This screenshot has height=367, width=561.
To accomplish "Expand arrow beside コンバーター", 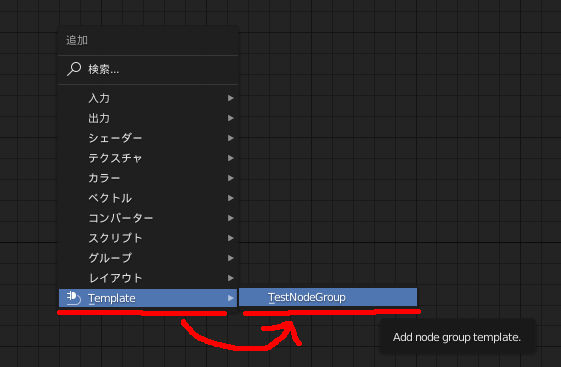I will (x=231, y=218).
